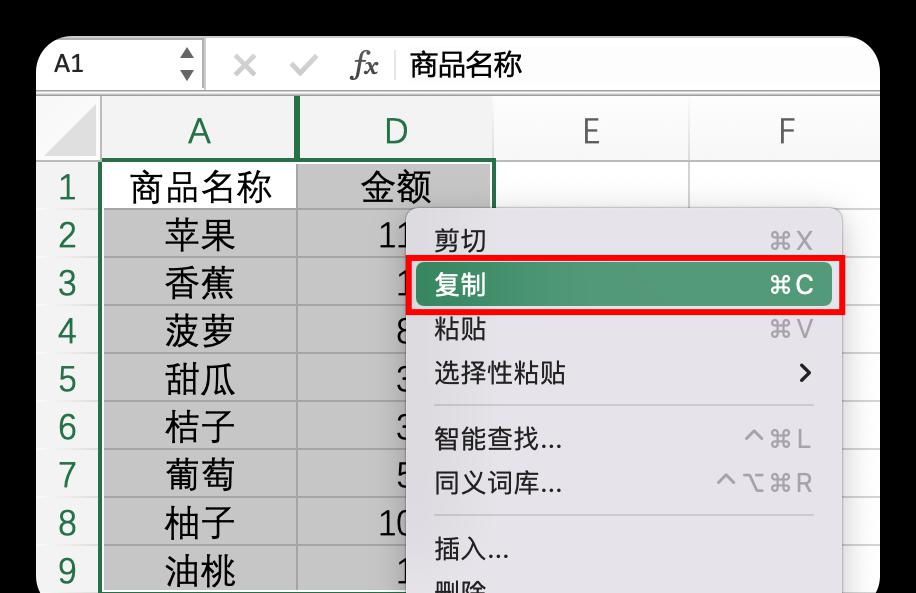
Task: Click the cell containing 柚子
Action: 200,522
